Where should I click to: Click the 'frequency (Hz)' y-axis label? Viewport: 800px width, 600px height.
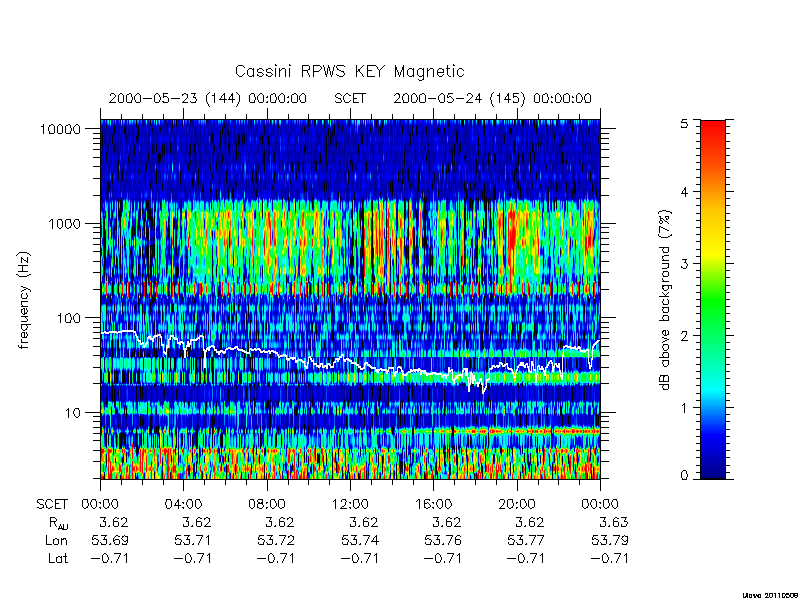[24, 301]
